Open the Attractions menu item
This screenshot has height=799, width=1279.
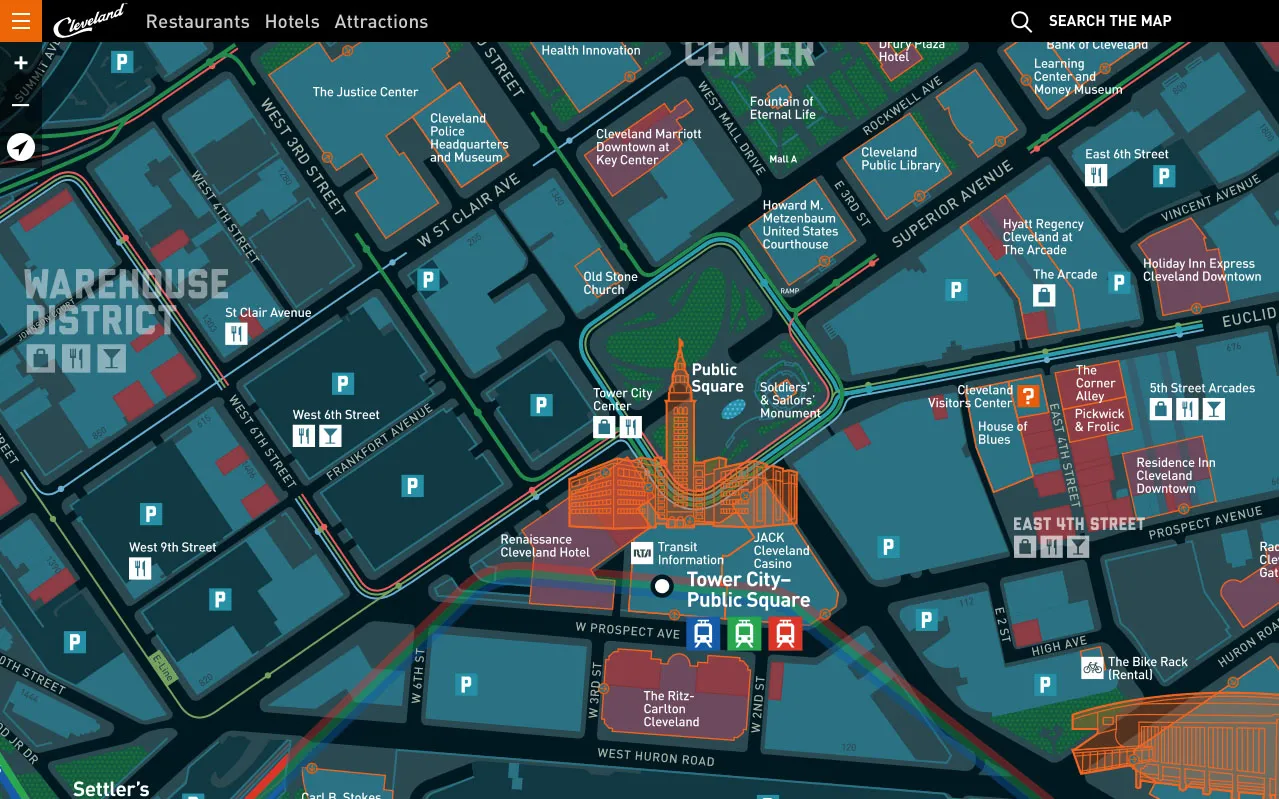[x=381, y=21]
